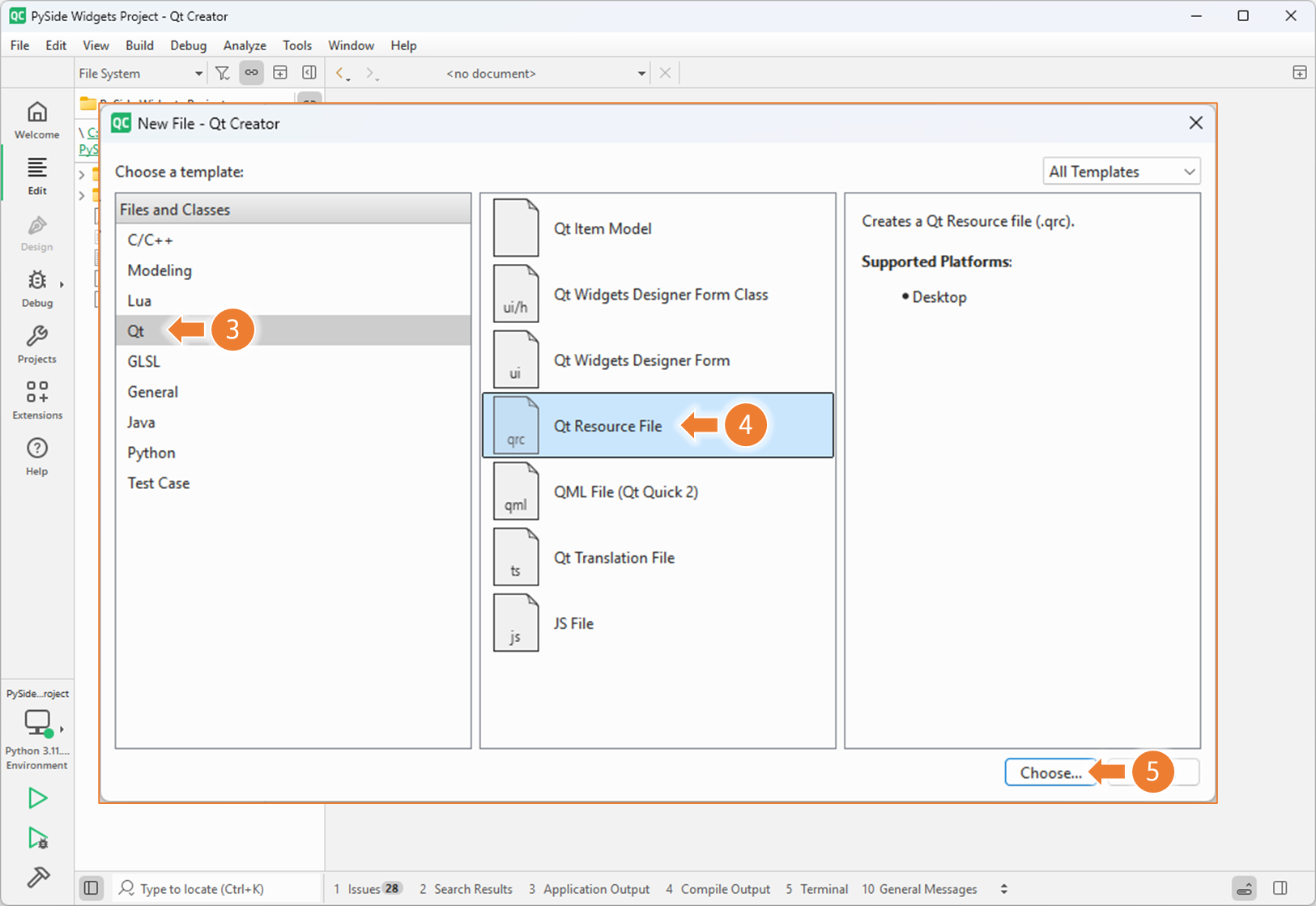Click the Choose... button
The width and height of the screenshot is (1316, 906).
pyautogui.click(x=1050, y=772)
